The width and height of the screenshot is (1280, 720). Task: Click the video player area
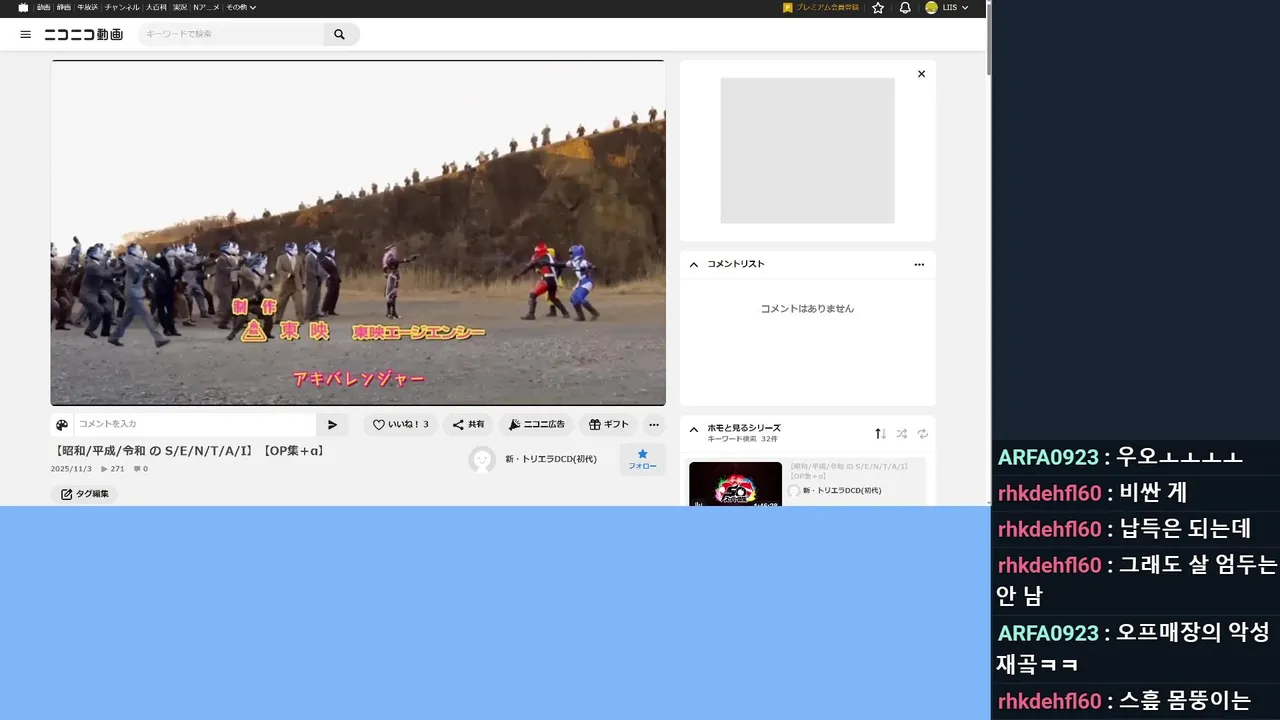click(x=358, y=233)
